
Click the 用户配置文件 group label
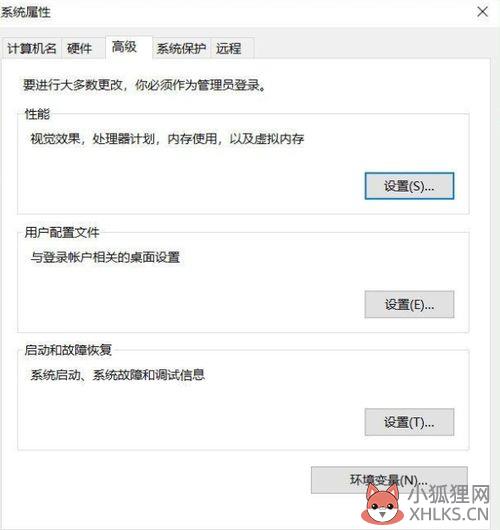pos(62,233)
